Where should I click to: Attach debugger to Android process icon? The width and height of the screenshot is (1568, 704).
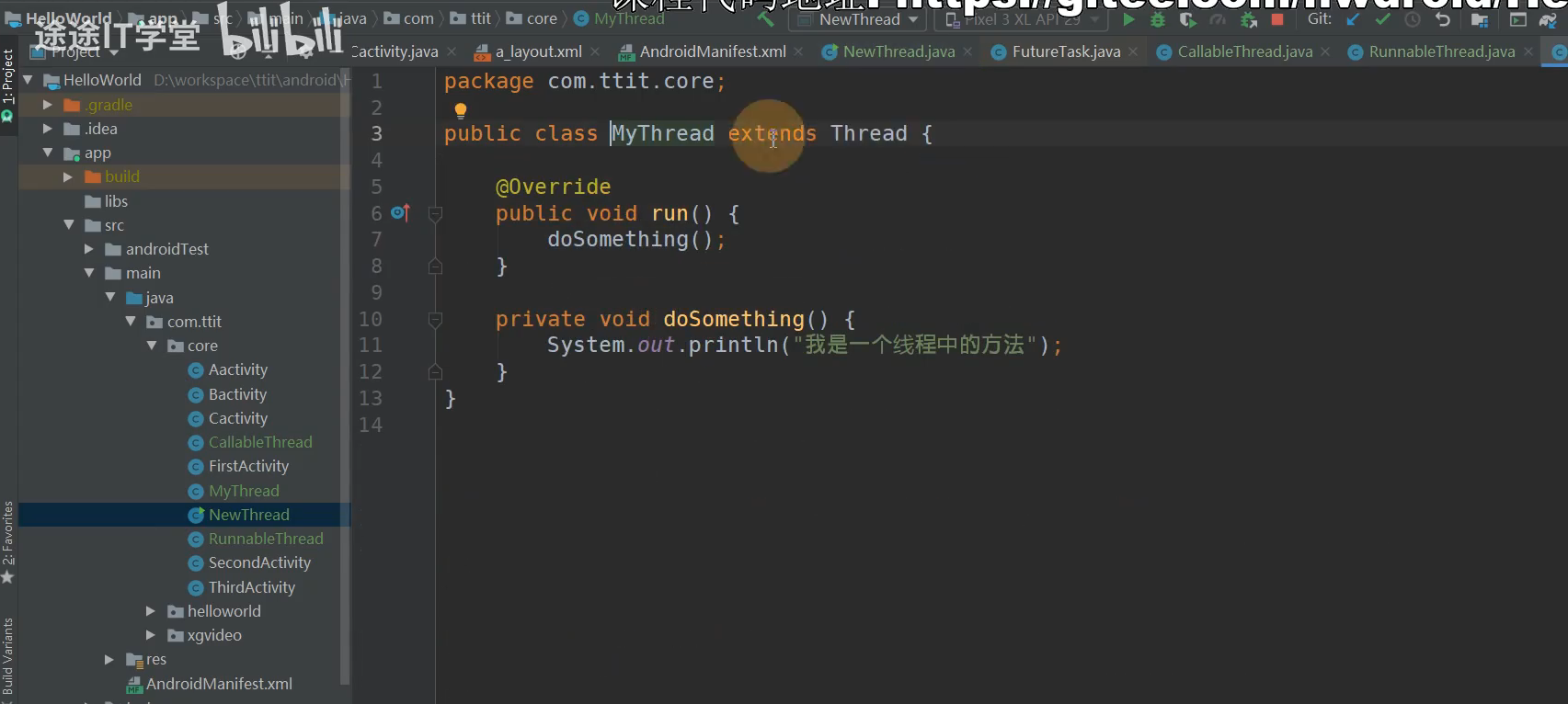1248,19
